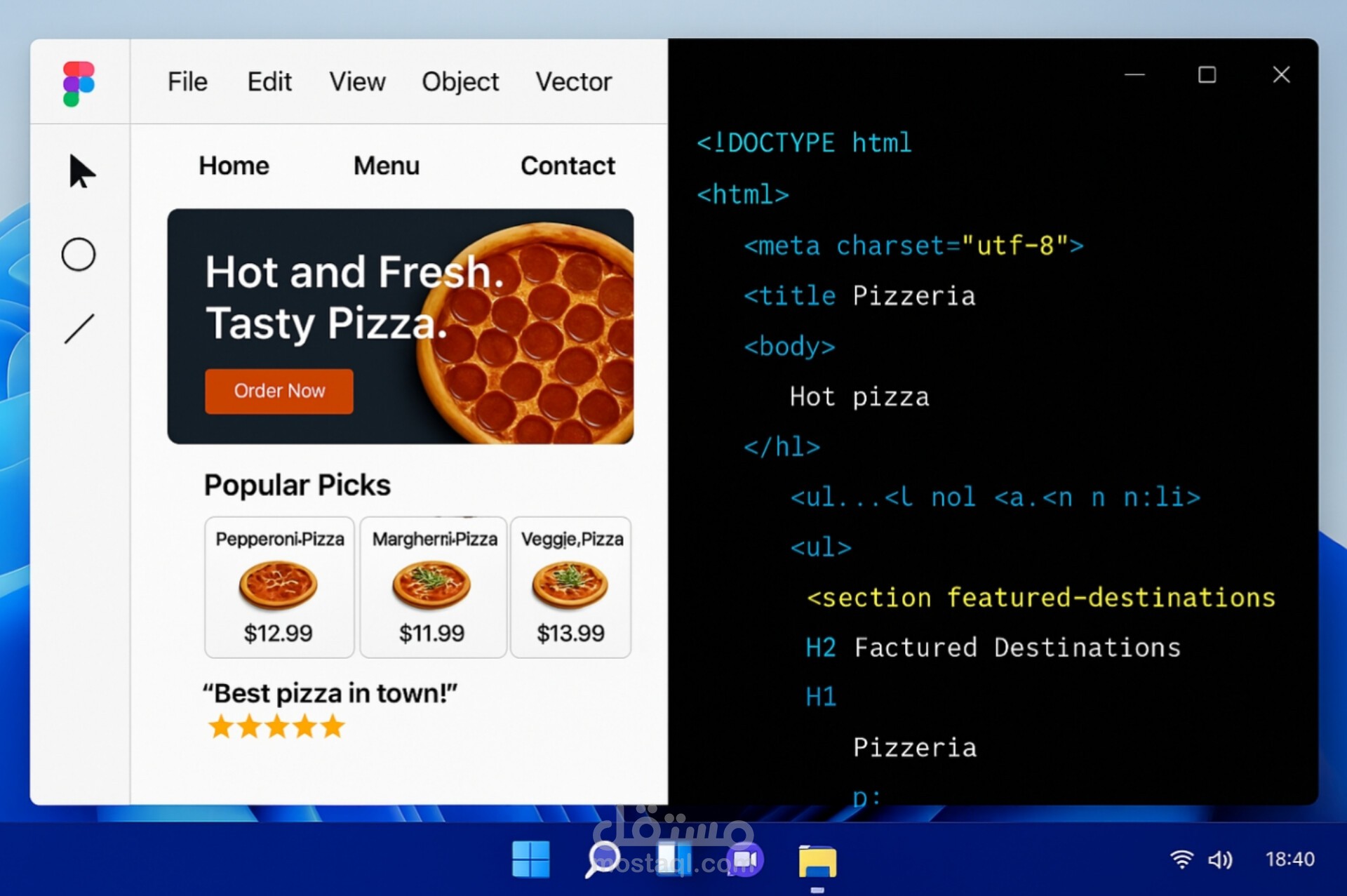This screenshot has width=1347, height=896.
Task: Open the Edit menu
Action: tap(269, 81)
